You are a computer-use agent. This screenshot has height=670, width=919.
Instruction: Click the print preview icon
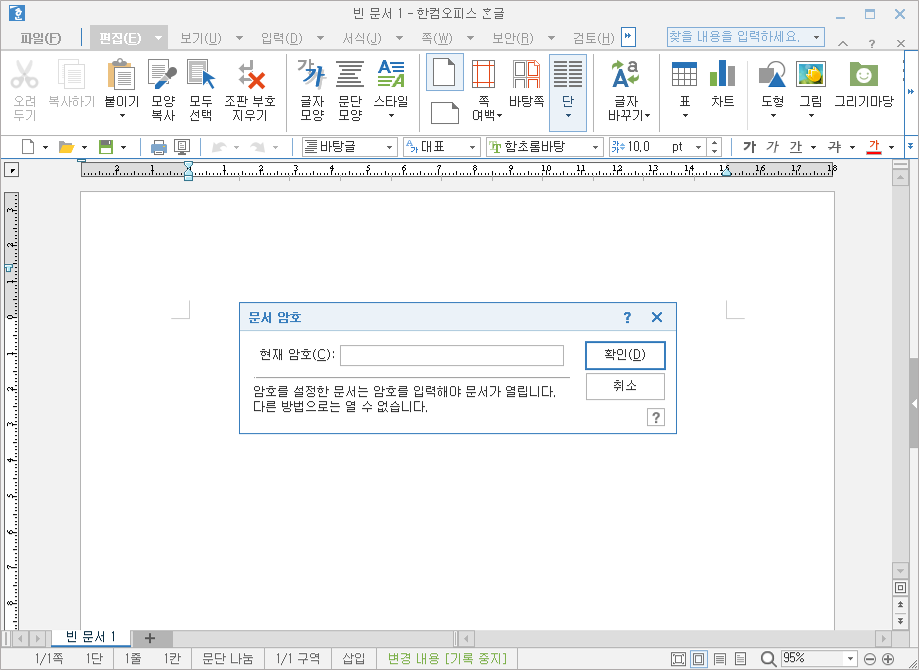coord(182,147)
